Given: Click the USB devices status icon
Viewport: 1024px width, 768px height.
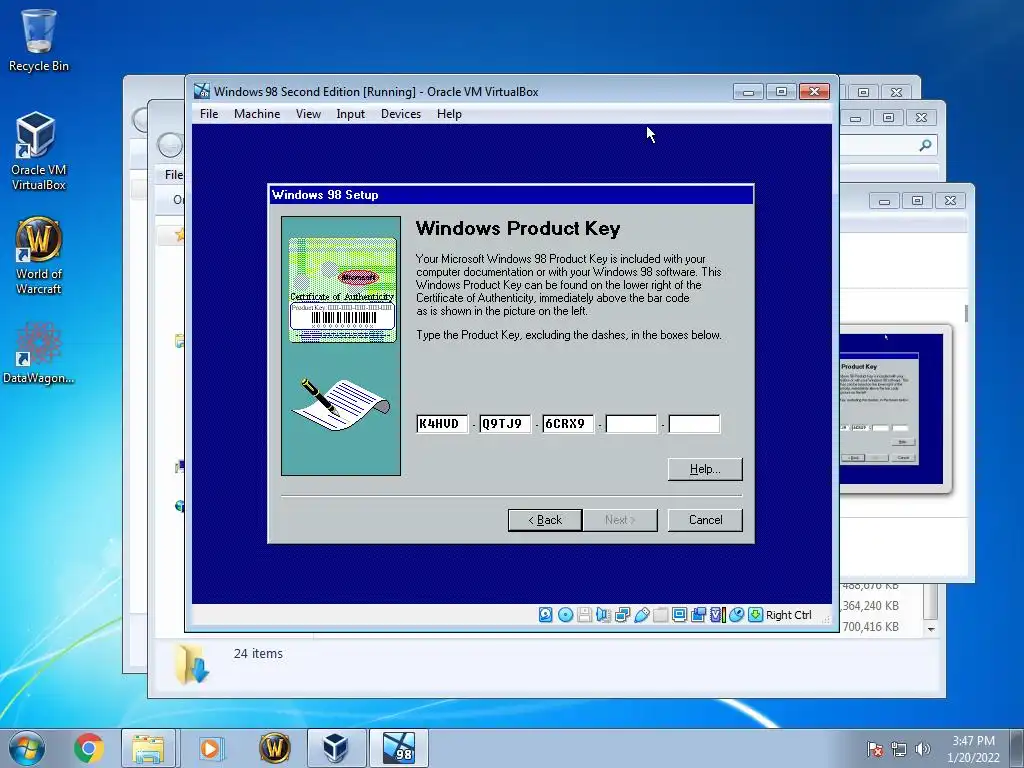Looking at the screenshot, I should point(641,615).
